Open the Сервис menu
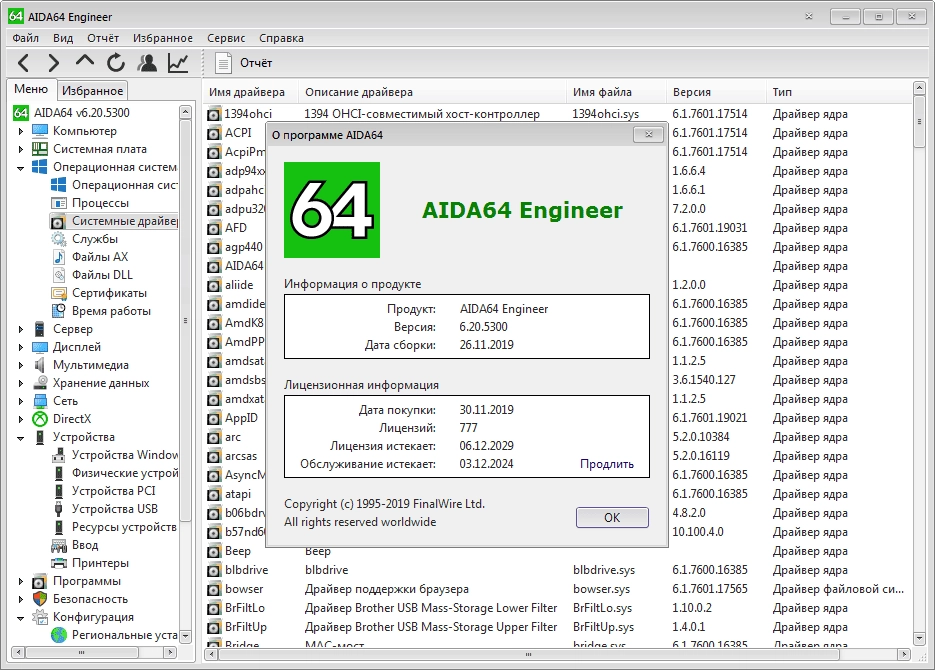 point(226,38)
